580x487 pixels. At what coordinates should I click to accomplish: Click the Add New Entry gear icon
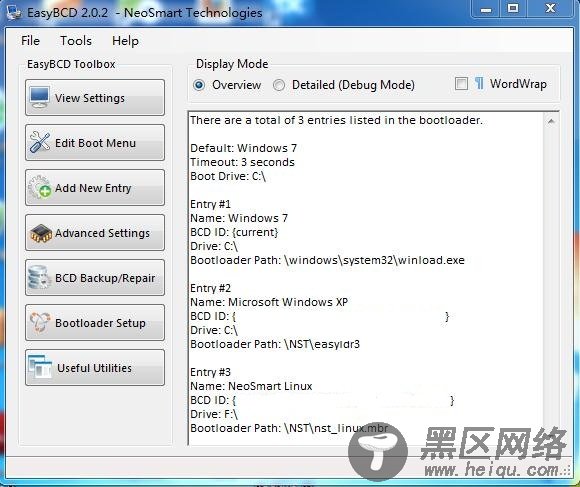[40, 187]
